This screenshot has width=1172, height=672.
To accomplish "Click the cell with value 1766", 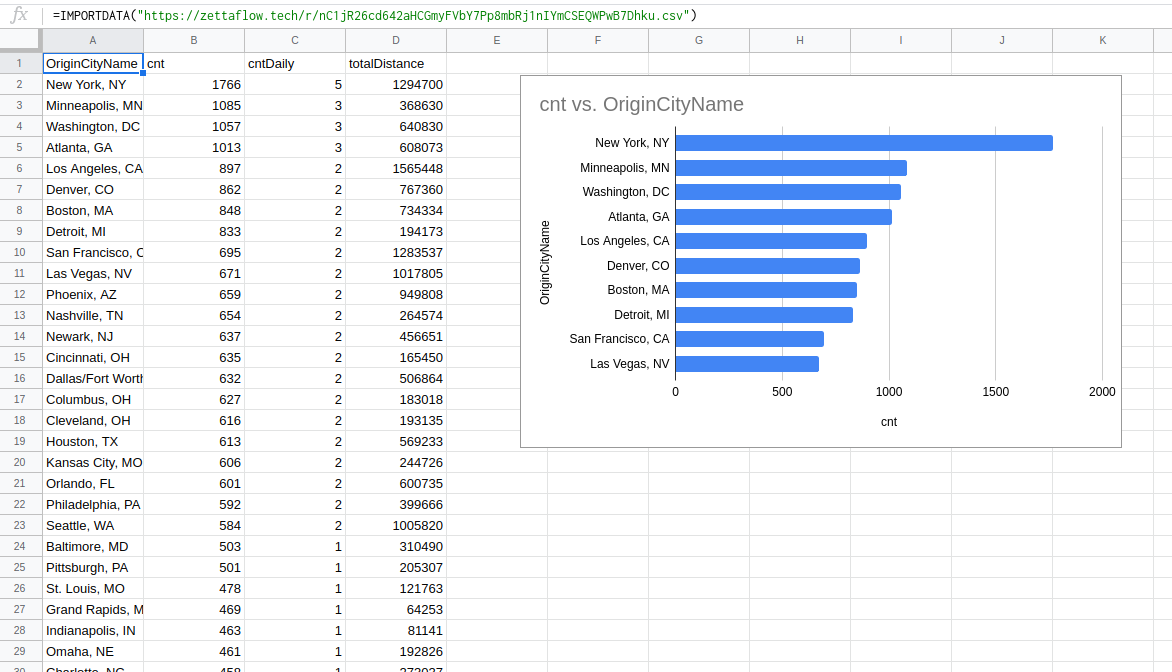I will (x=194, y=84).
